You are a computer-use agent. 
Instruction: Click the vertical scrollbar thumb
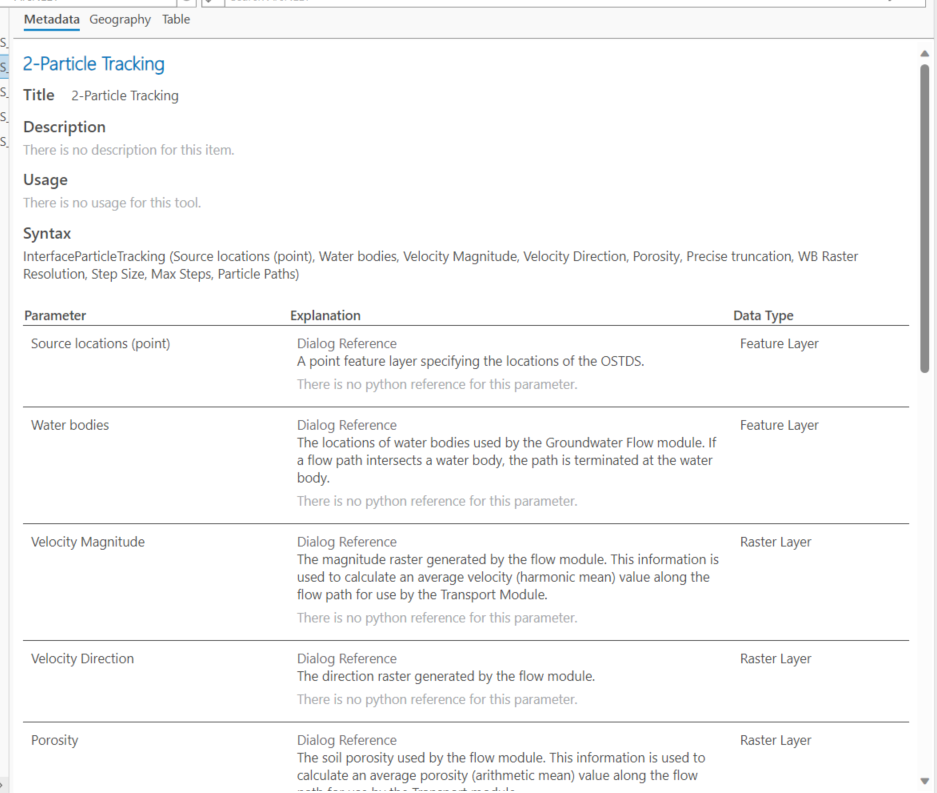point(924,218)
